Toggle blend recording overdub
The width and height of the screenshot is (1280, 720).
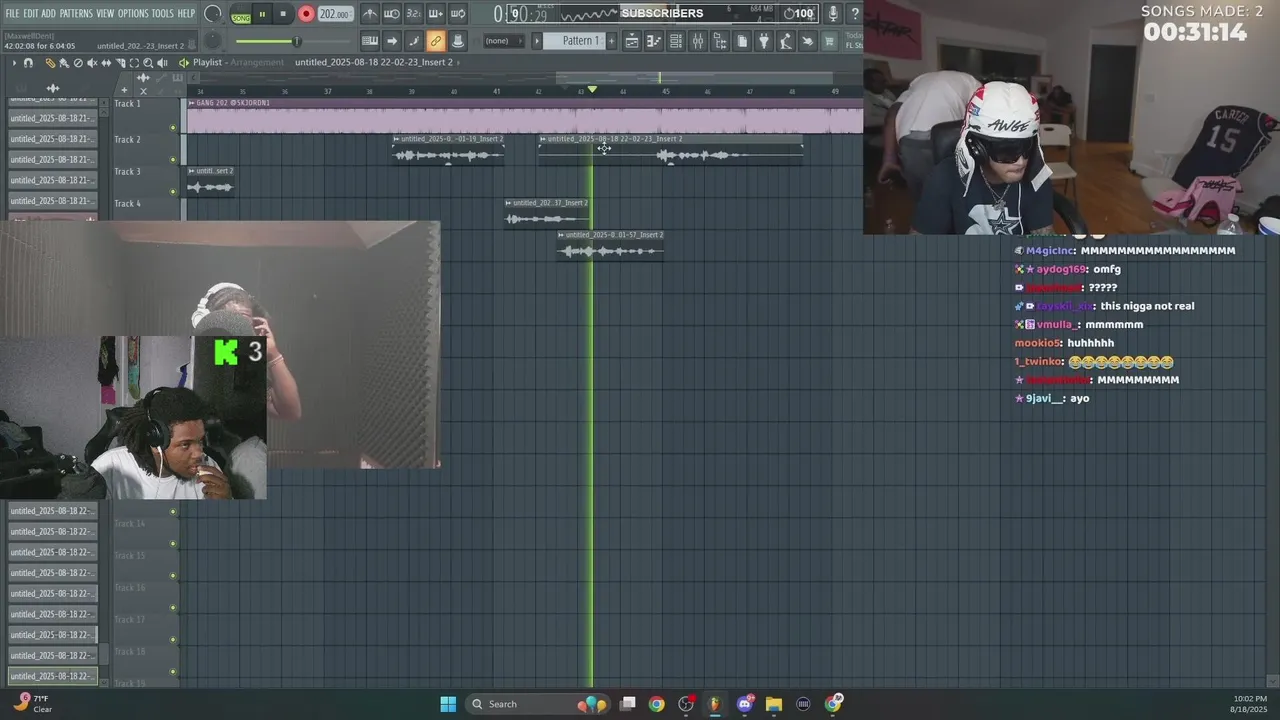436,14
